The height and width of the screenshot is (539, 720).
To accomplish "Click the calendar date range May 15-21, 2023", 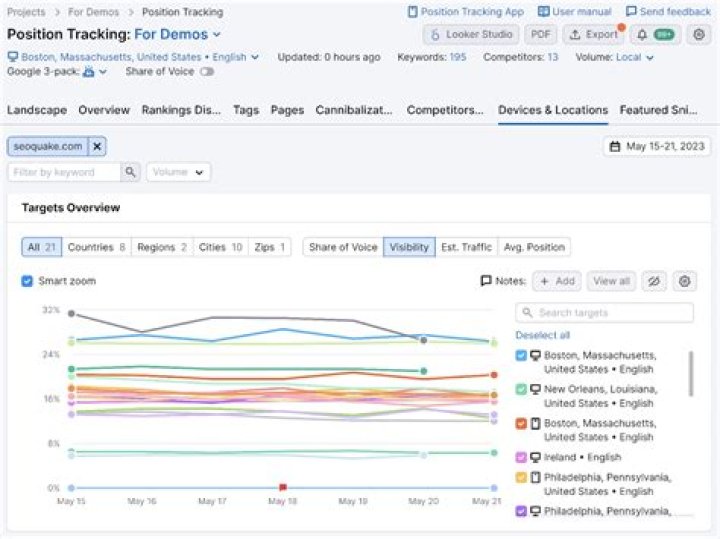I will (658, 147).
